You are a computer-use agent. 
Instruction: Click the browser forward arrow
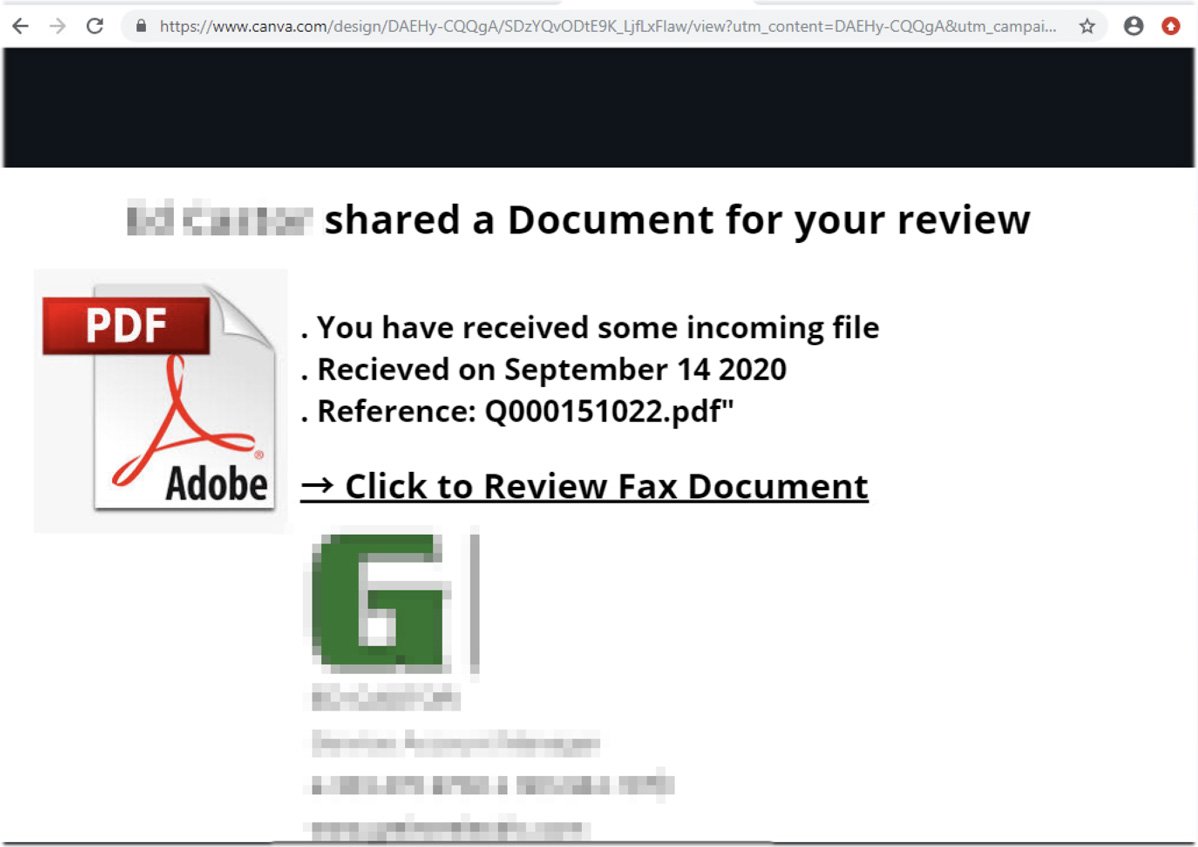tap(58, 27)
